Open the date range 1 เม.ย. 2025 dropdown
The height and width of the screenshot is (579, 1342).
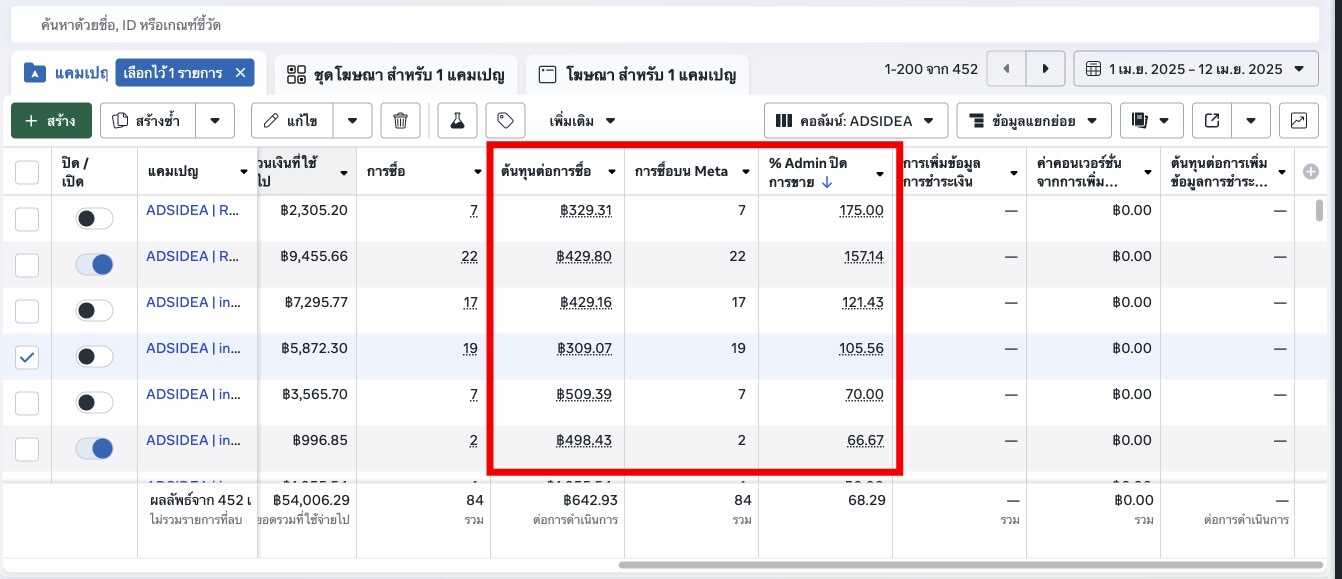tap(1195, 69)
